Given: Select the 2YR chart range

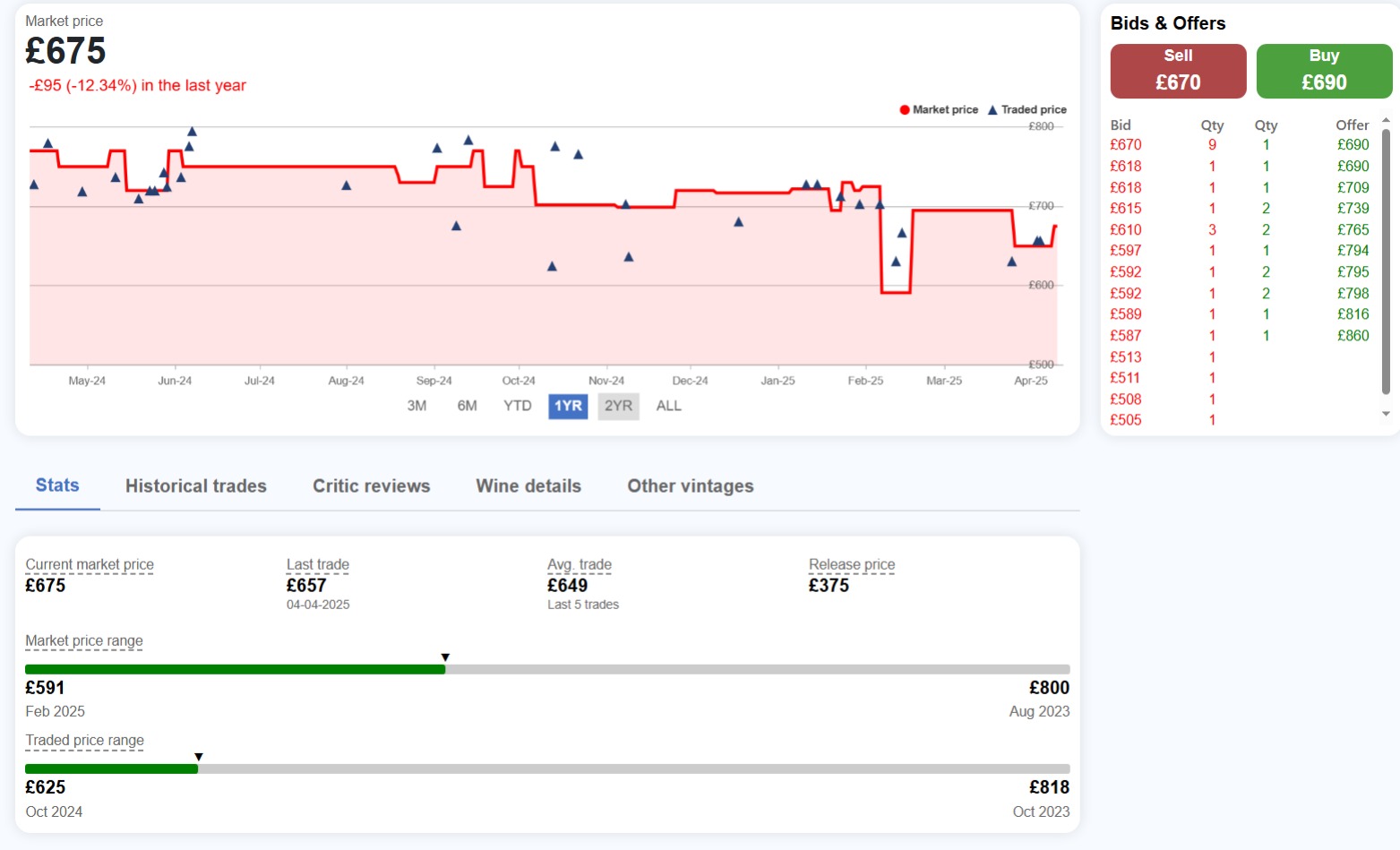Looking at the screenshot, I should [x=618, y=406].
